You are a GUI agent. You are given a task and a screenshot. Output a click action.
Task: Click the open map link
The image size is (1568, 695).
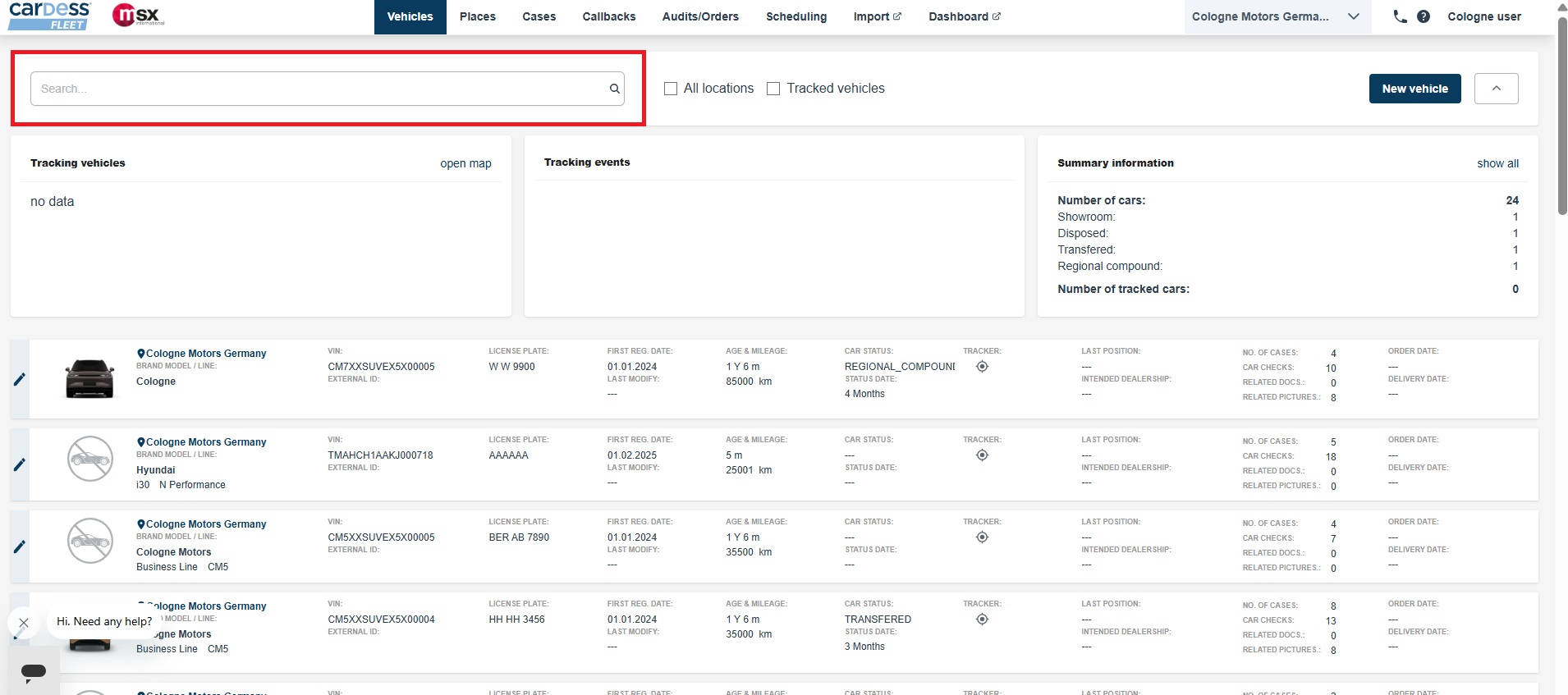[x=465, y=163]
